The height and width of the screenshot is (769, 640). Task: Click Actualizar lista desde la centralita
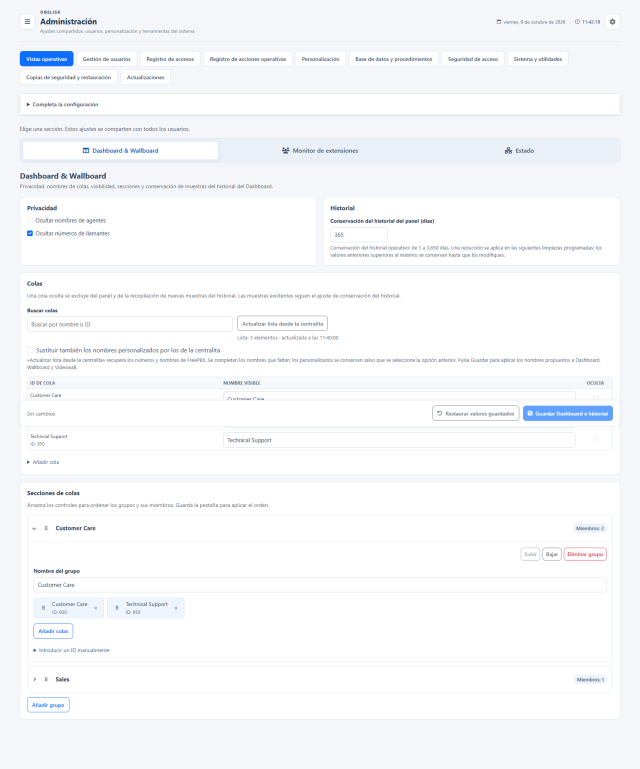(282, 324)
